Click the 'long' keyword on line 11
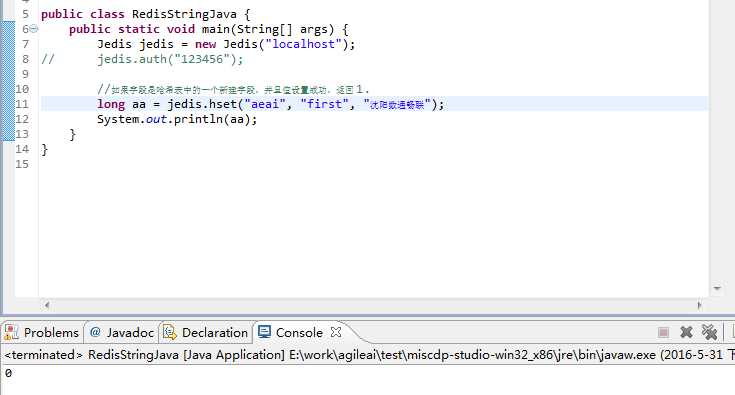This screenshot has height=395, width=735. tap(111, 104)
